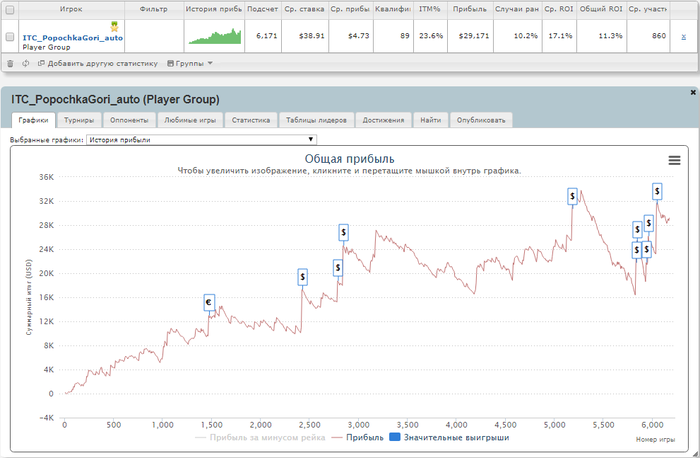Tick the ITC_PopochkaGori_auto row checkbox
Viewport: 700px width, 458px height.
coord(10,37)
